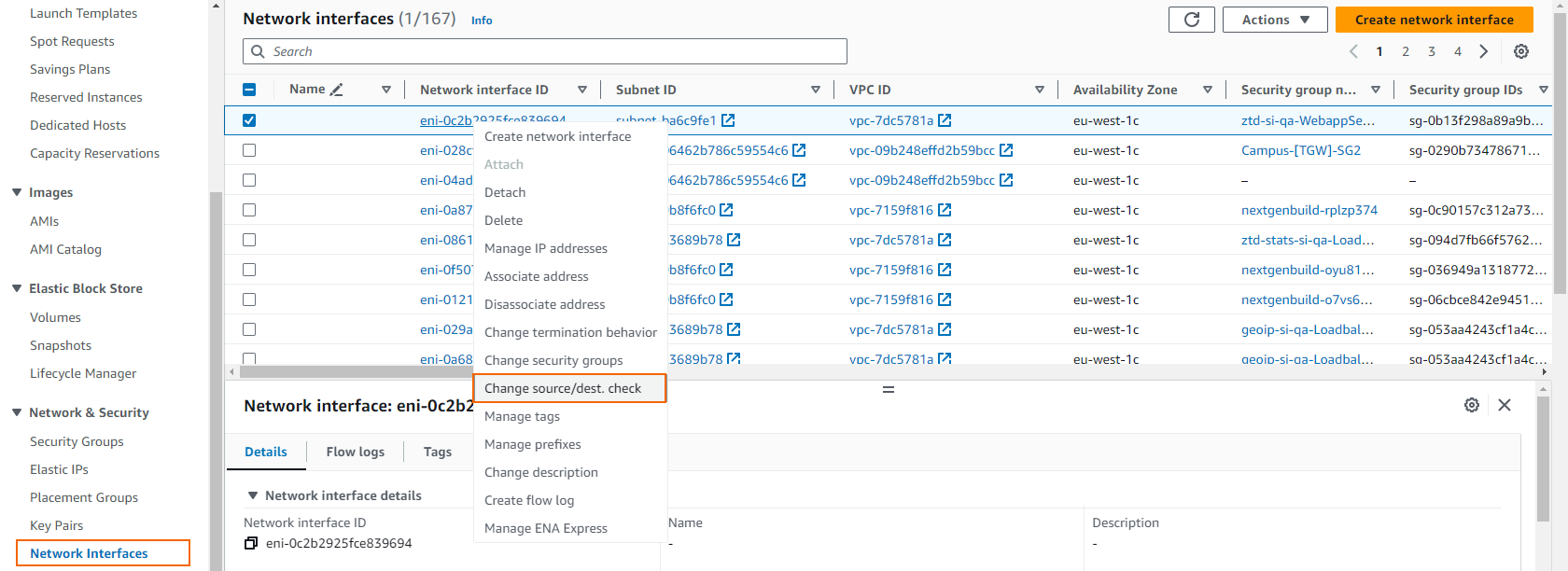This screenshot has width=1568, height=571.
Task: Switch to the Flow logs tab
Action: coord(355,452)
